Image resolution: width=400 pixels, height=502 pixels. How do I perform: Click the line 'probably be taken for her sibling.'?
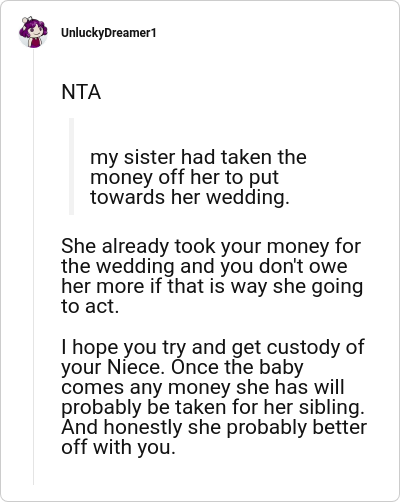coord(213,407)
